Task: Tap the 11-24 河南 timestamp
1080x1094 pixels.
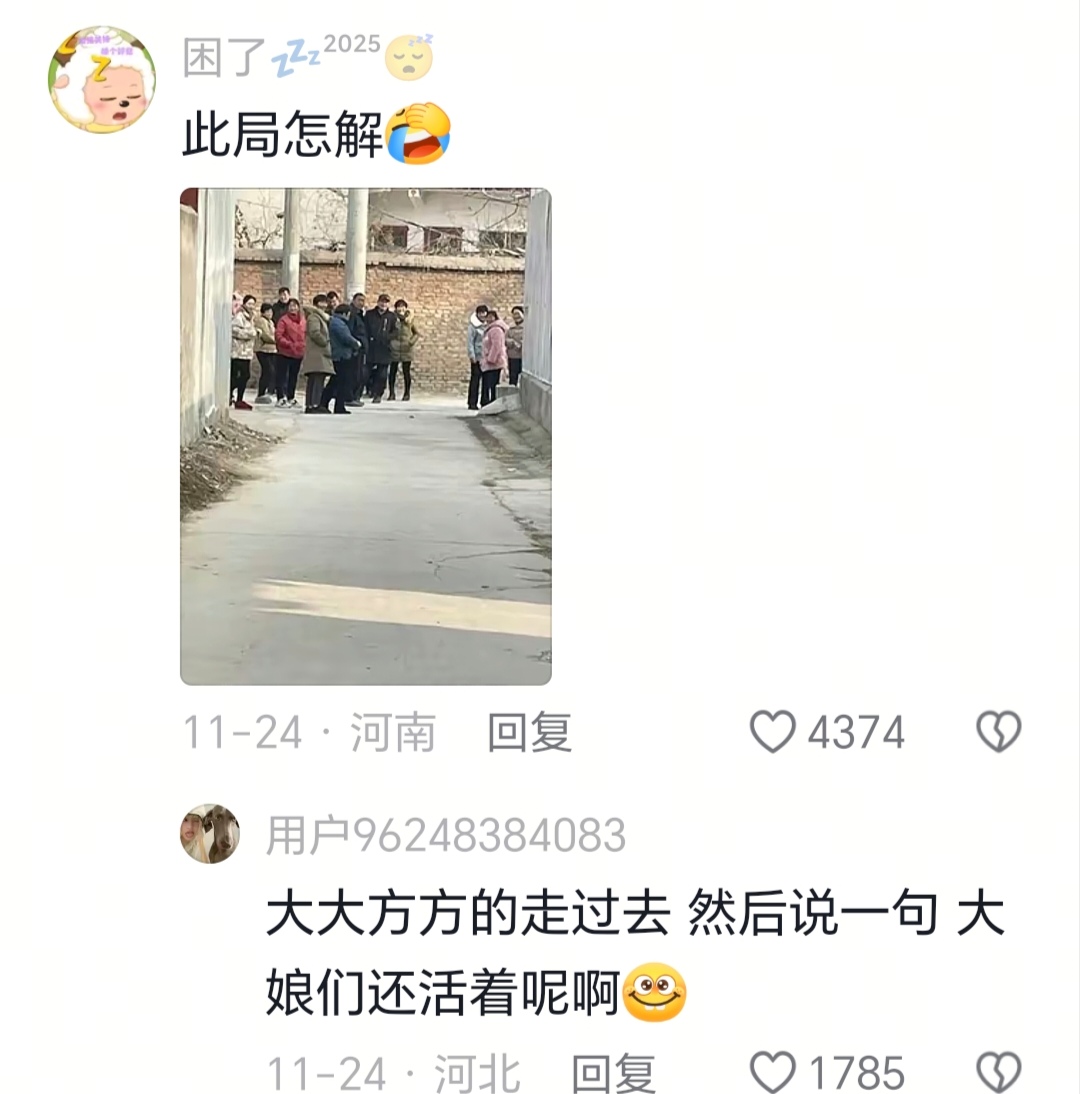Action: coord(309,733)
